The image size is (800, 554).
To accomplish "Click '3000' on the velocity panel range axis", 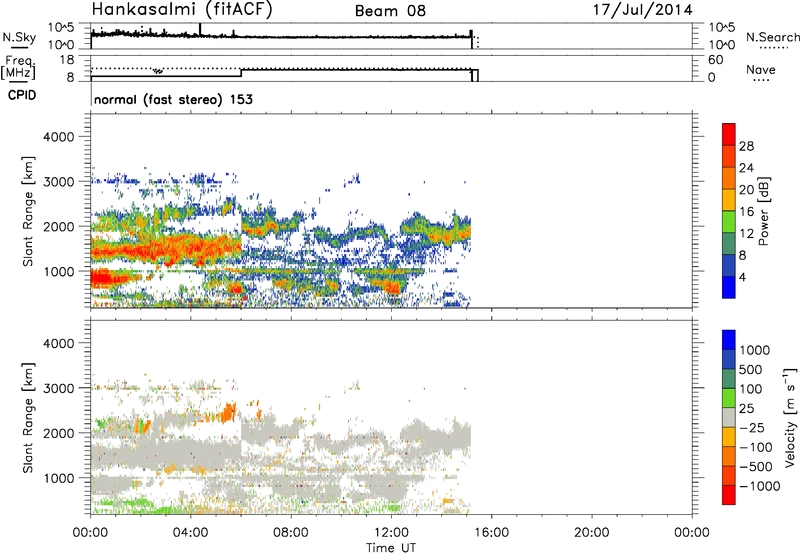I will pos(59,388).
